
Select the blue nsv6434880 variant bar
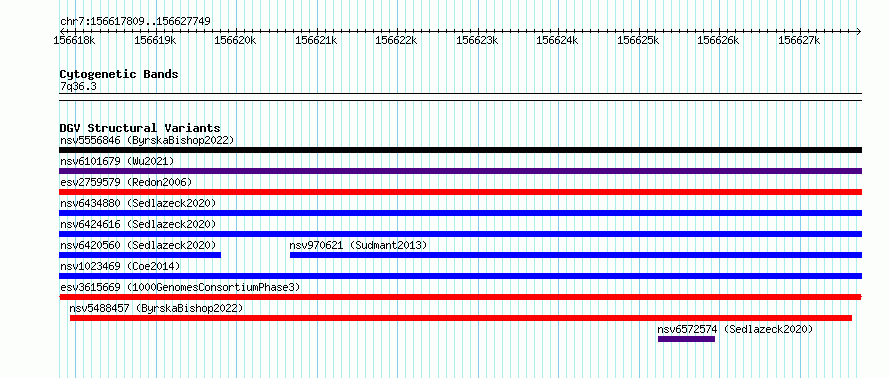tap(460, 213)
